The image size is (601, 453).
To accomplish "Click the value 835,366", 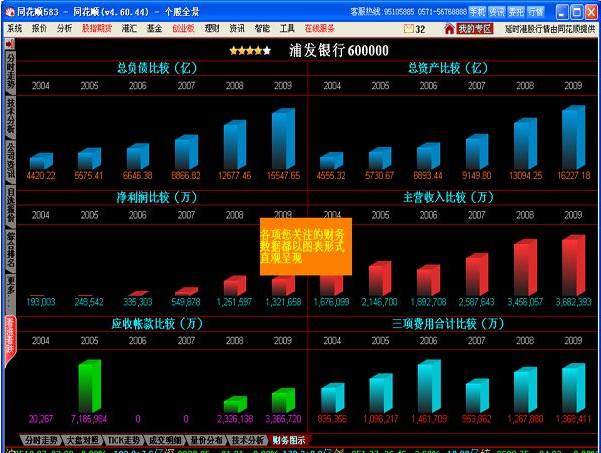I will coord(332,419).
